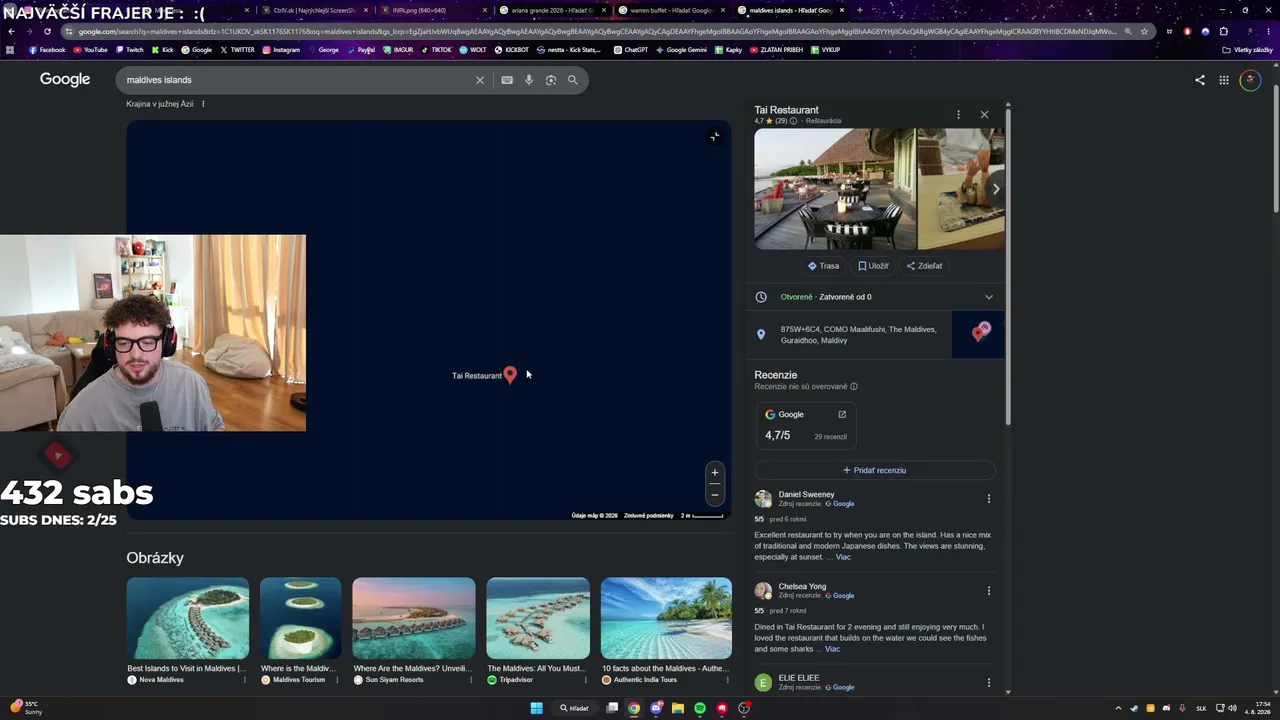Viewport: 1280px width, 720px height.
Task: Submit search using the magnifier icon
Action: tap(573, 80)
